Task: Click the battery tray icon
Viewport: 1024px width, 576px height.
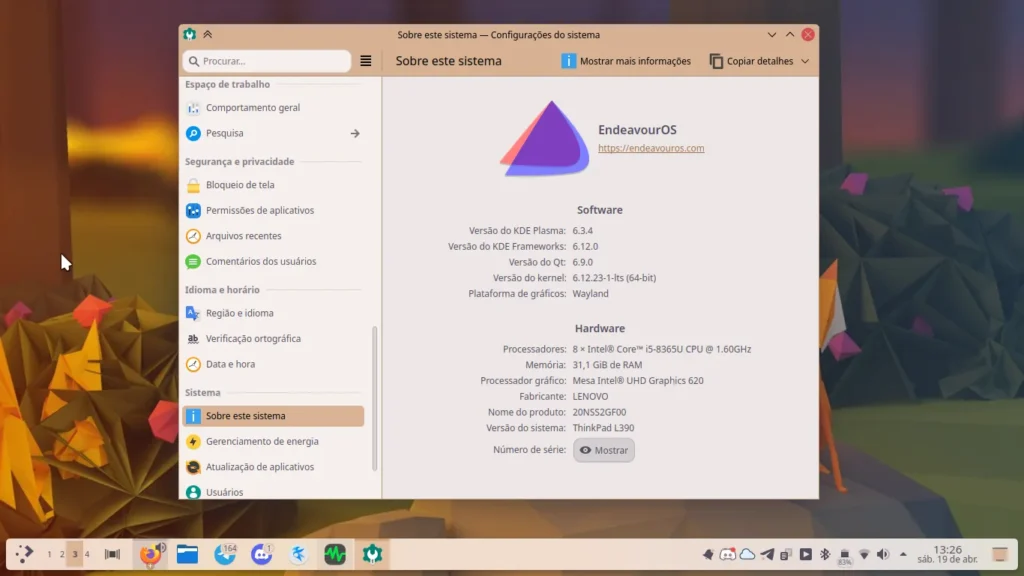Action: pos(844,556)
